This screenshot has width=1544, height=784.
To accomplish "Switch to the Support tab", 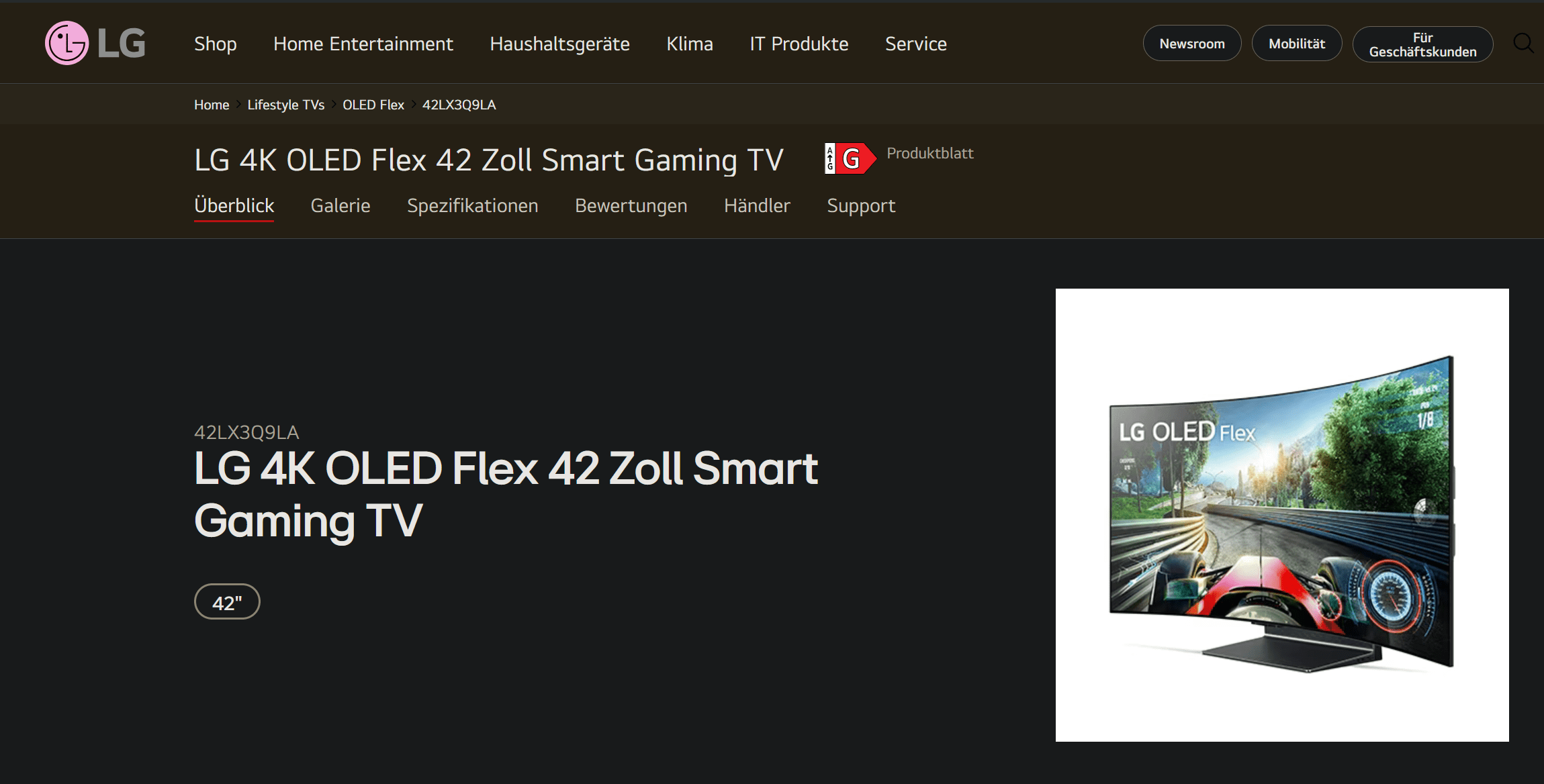I will (861, 205).
